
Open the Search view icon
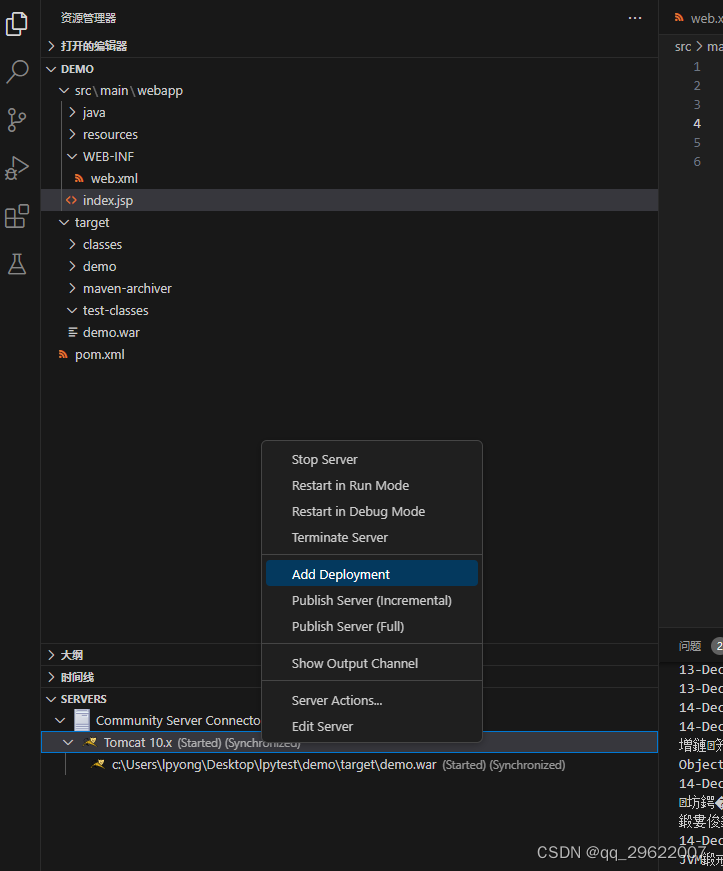coord(17,72)
